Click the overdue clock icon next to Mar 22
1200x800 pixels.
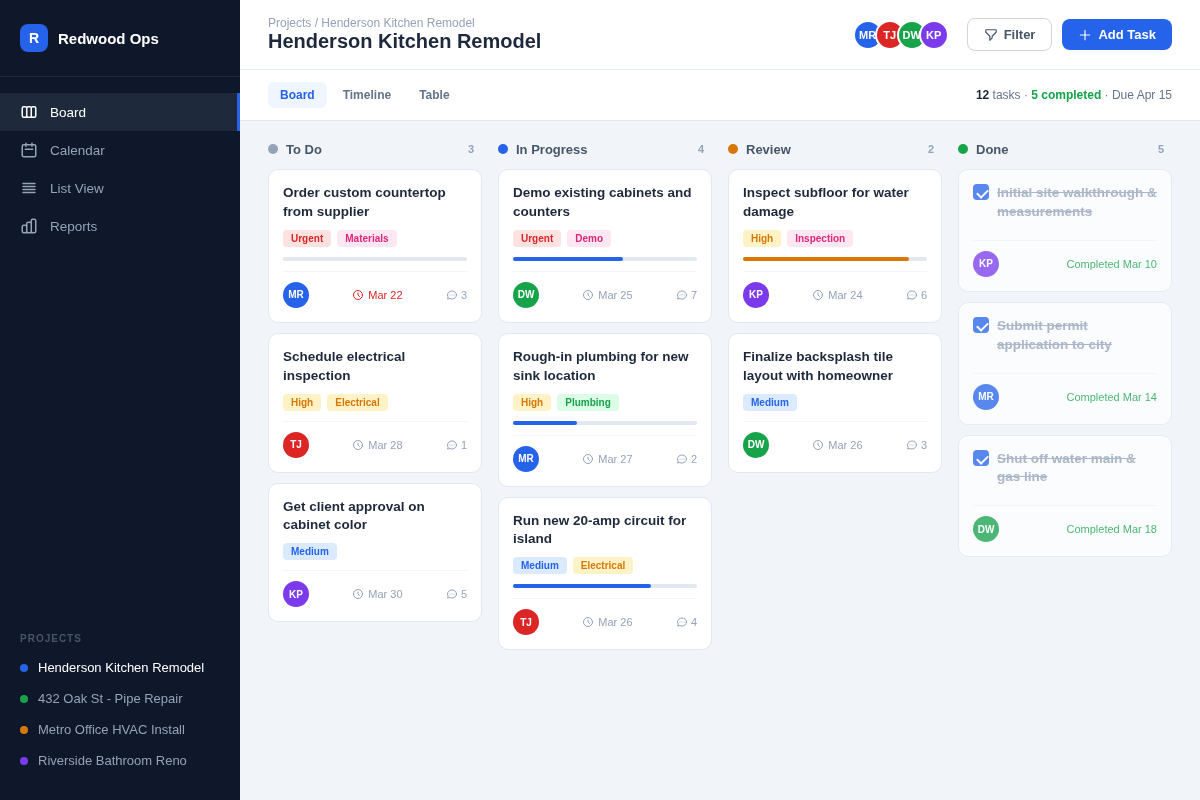[358, 294]
